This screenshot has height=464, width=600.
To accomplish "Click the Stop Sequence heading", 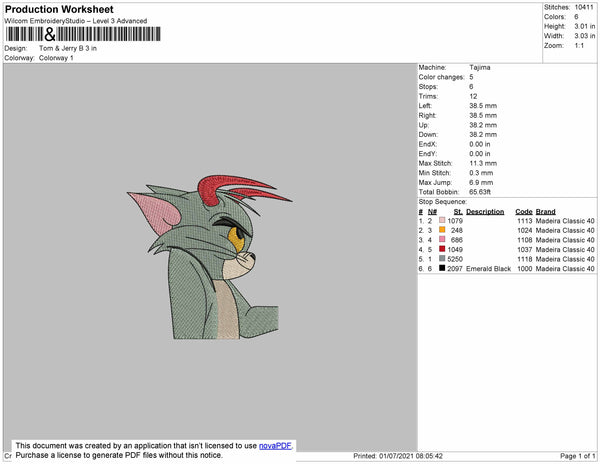I will pyautogui.click(x=443, y=202).
